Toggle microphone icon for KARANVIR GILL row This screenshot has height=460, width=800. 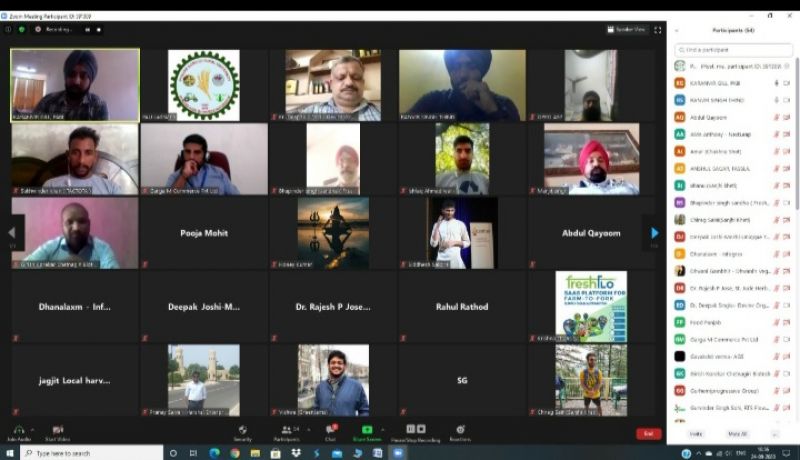point(777,83)
